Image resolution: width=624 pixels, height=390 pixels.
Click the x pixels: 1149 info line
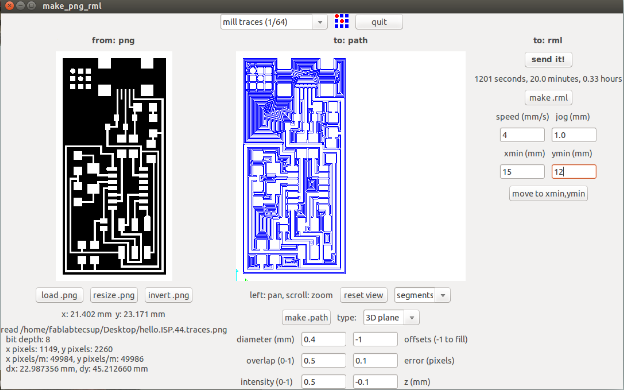click(x=59, y=349)
